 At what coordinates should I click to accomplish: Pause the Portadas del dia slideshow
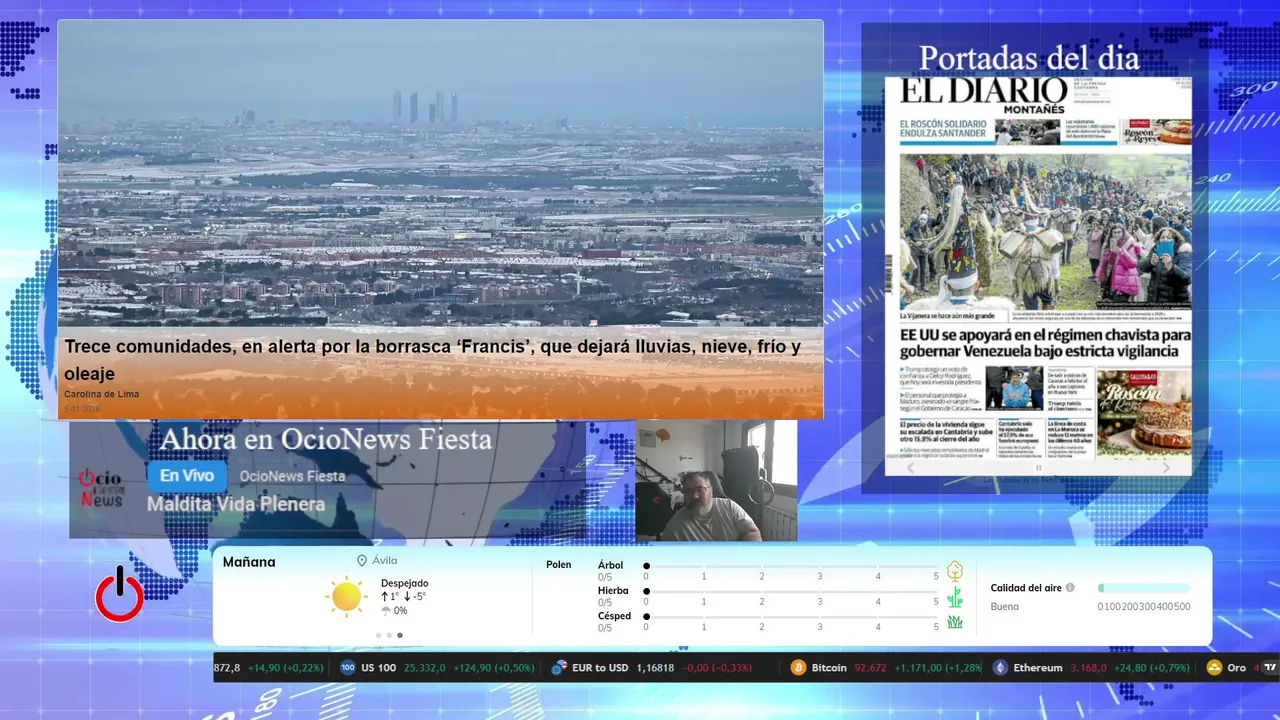[x=1038, y=467]
